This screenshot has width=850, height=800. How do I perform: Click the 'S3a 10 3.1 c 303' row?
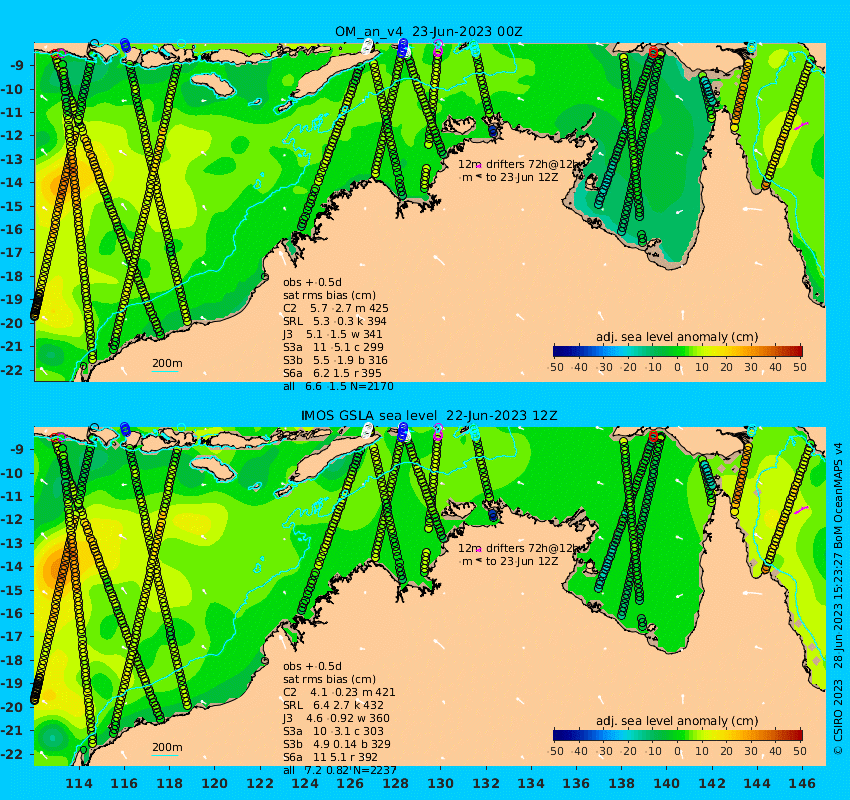(333, 731)
